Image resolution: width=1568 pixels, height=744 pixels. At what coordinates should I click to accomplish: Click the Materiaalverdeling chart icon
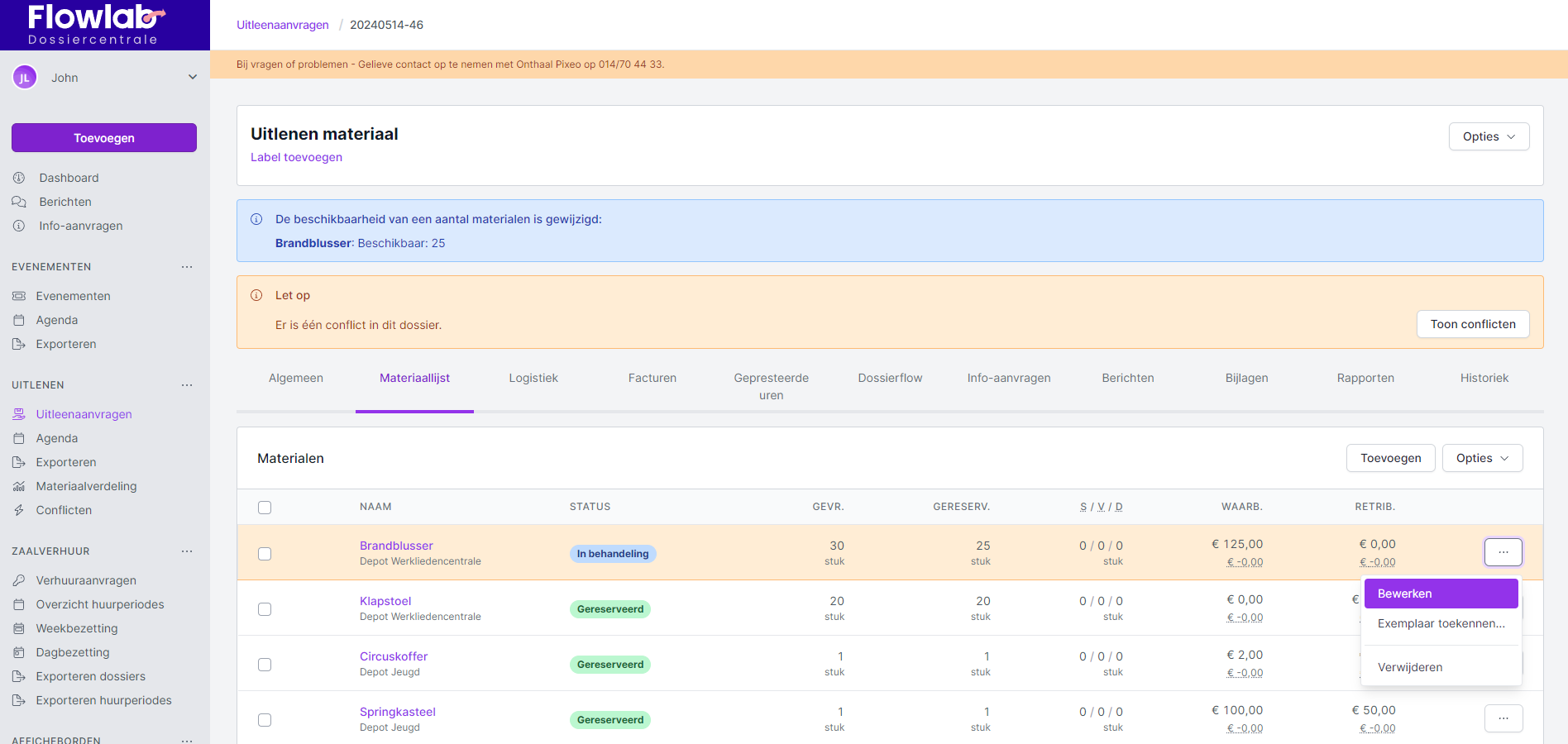[x=19, y=486]
